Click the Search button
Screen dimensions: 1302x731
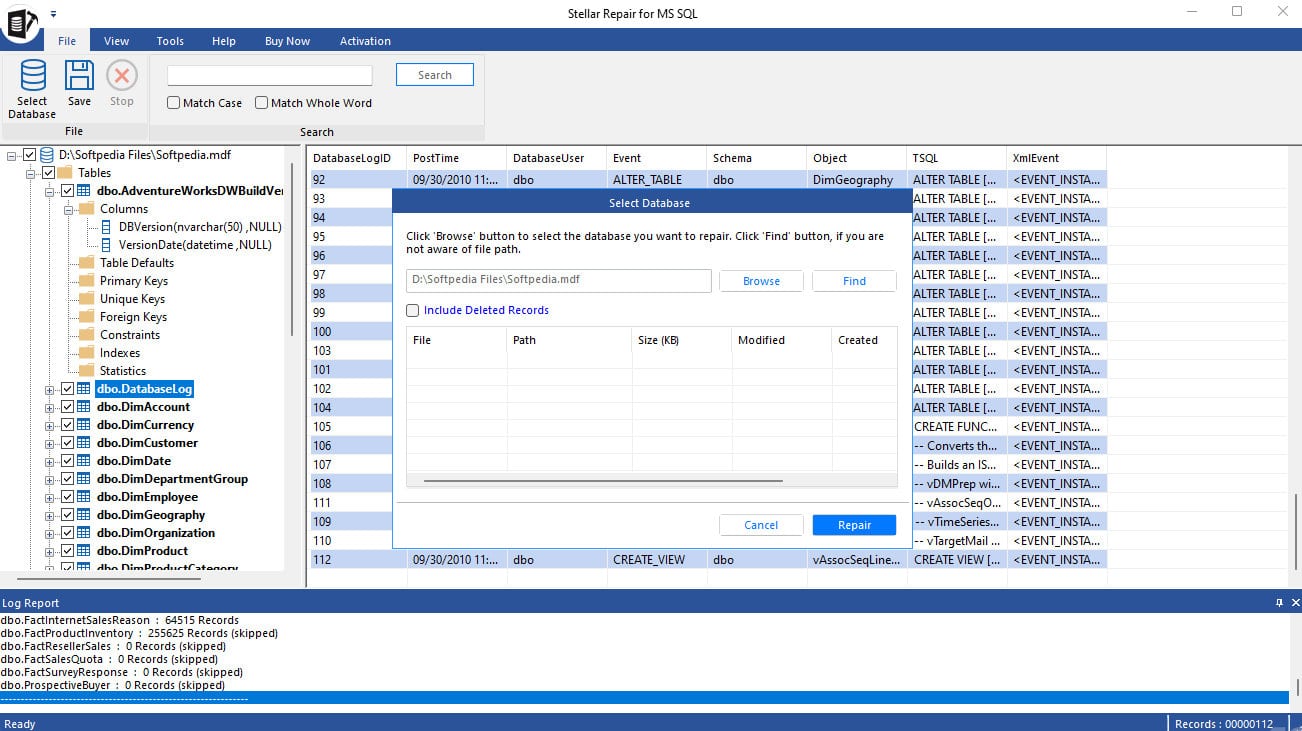[435, 75]
